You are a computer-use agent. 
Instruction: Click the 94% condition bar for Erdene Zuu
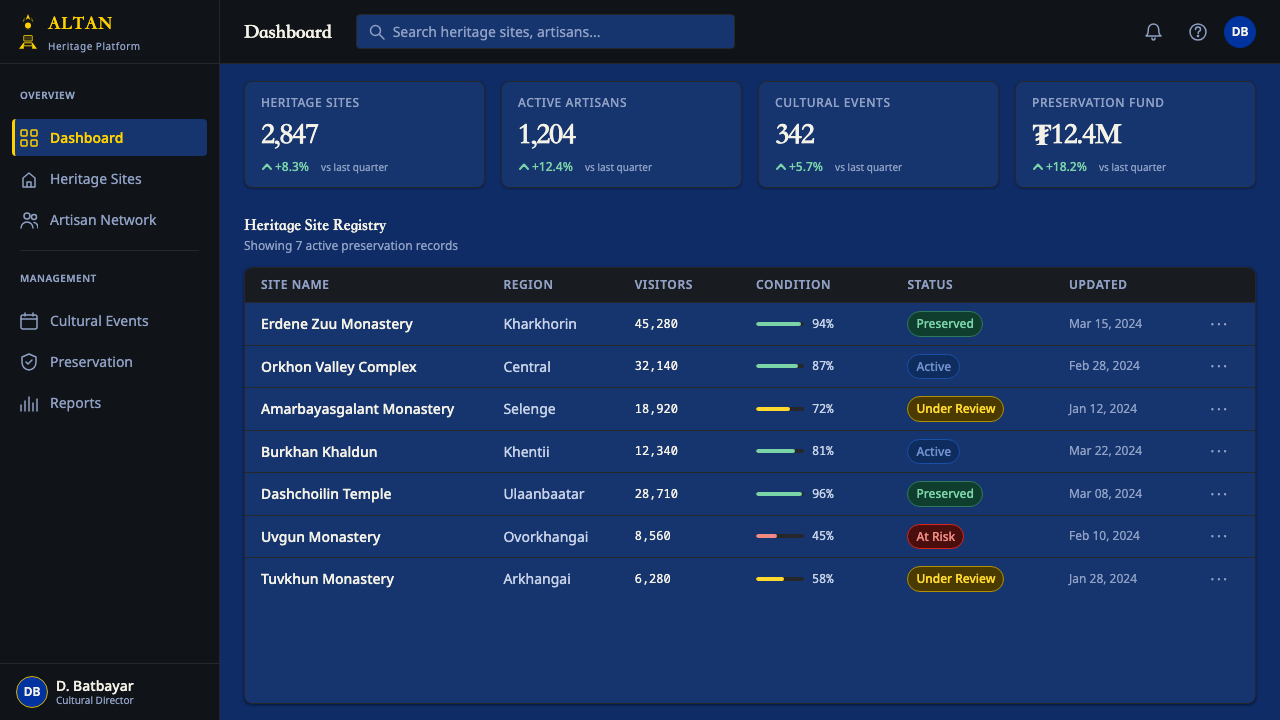(x=780, y=324)
